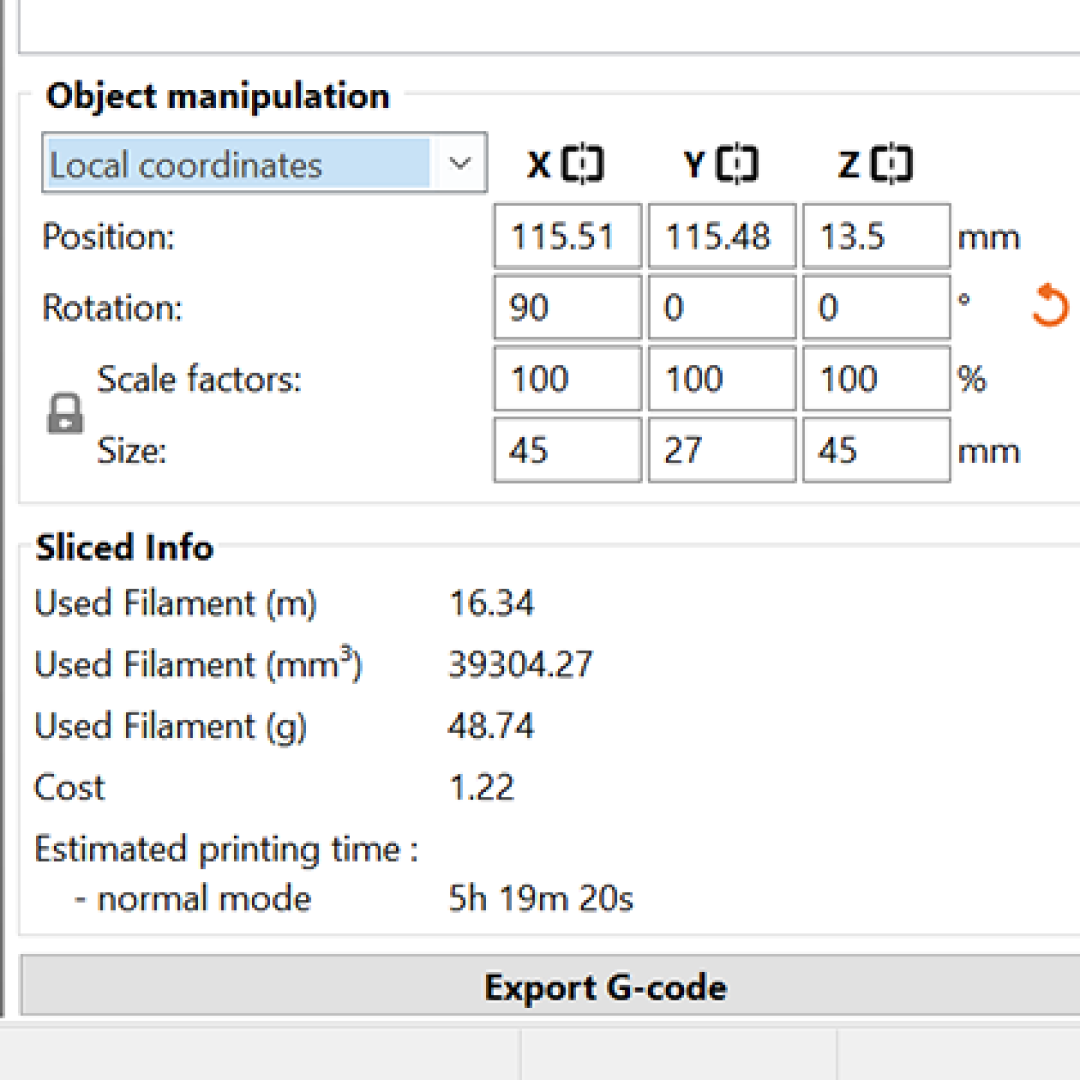The width and height of the screenshot is (1080, 1080).
Task: Click the filament volume value 39304.27
Action: click(520, 665)
